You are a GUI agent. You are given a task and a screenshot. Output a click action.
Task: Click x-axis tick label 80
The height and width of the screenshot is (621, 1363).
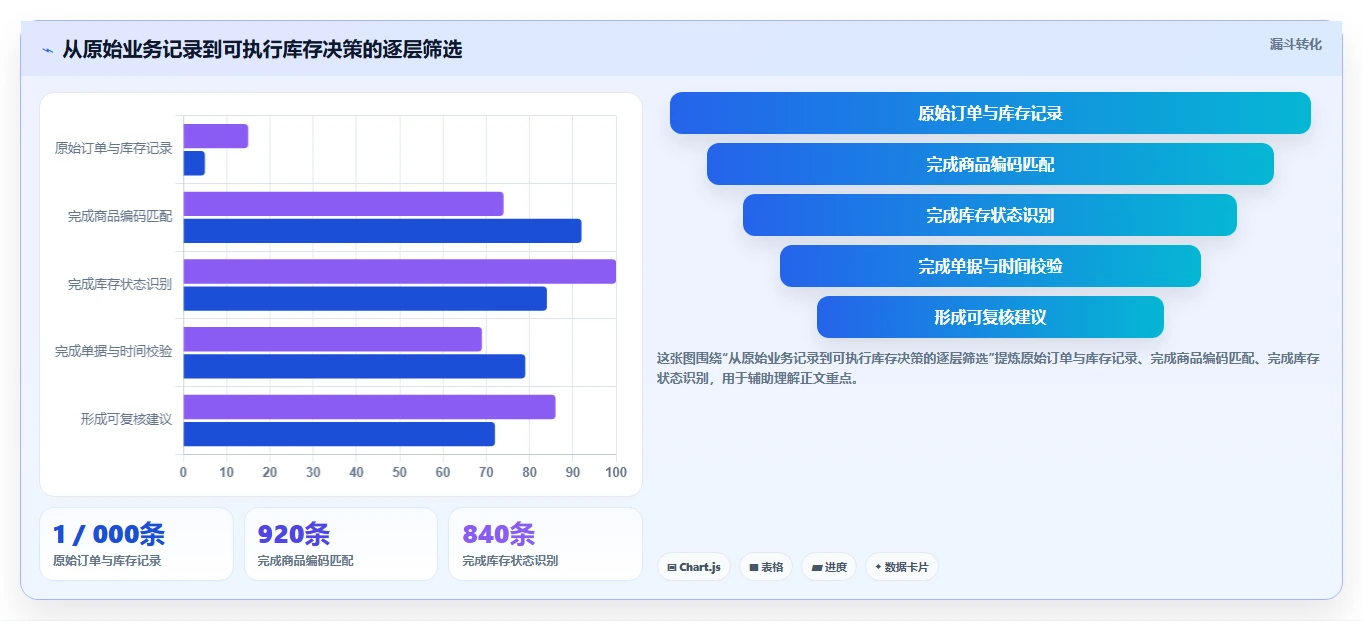[x=529, y=472]
